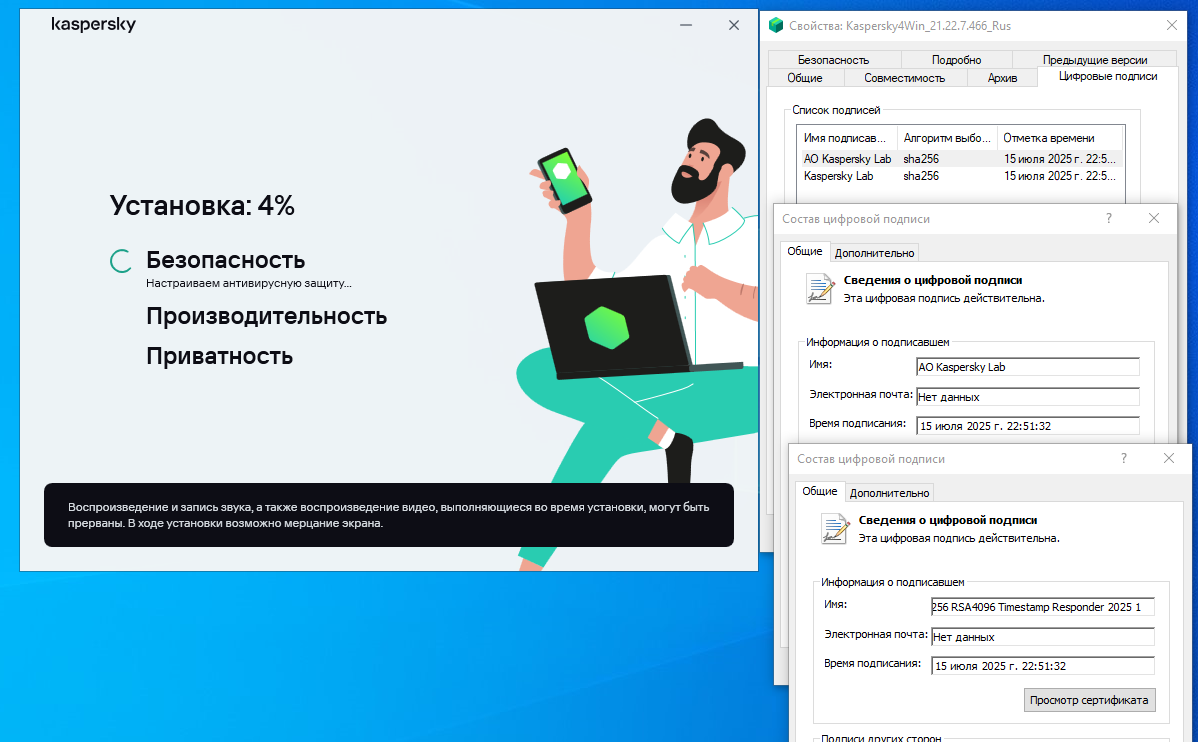Click the help question mark in lower Состав dialog
Screen dimensions: 1198x742
pyautogui.click(x=1124, y=458)
